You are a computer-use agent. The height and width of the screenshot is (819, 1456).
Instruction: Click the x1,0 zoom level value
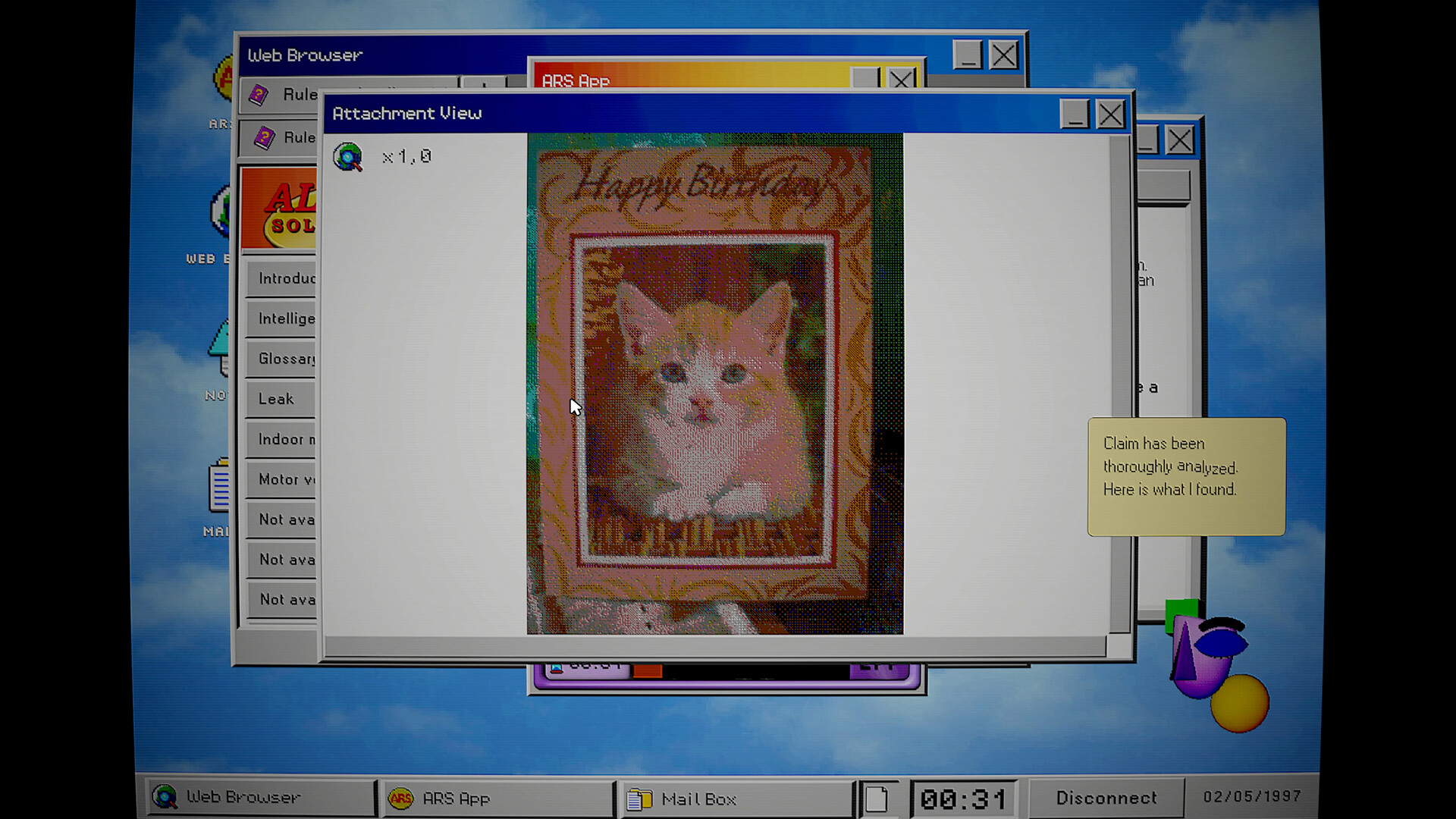406,156
